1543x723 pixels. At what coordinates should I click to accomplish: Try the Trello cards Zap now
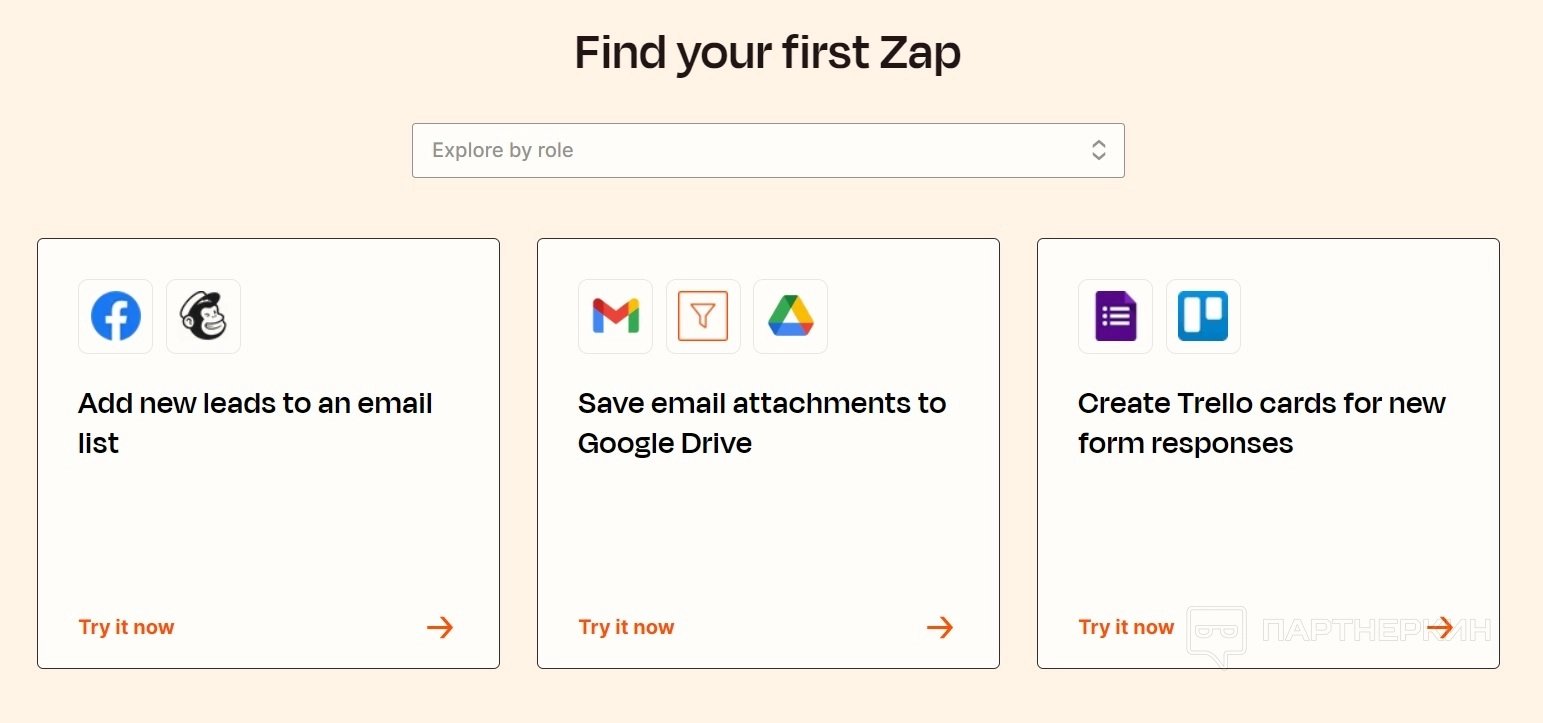[1127, 628]
